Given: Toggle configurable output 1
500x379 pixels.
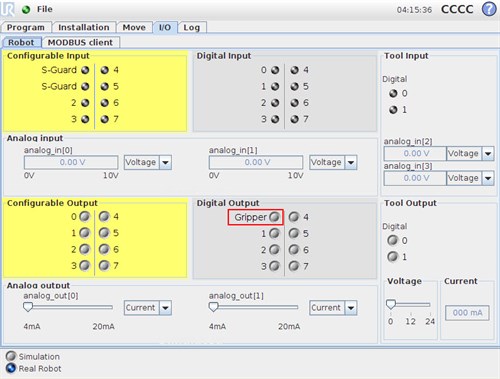Looking at the screenshot, I should click(85, 233).
